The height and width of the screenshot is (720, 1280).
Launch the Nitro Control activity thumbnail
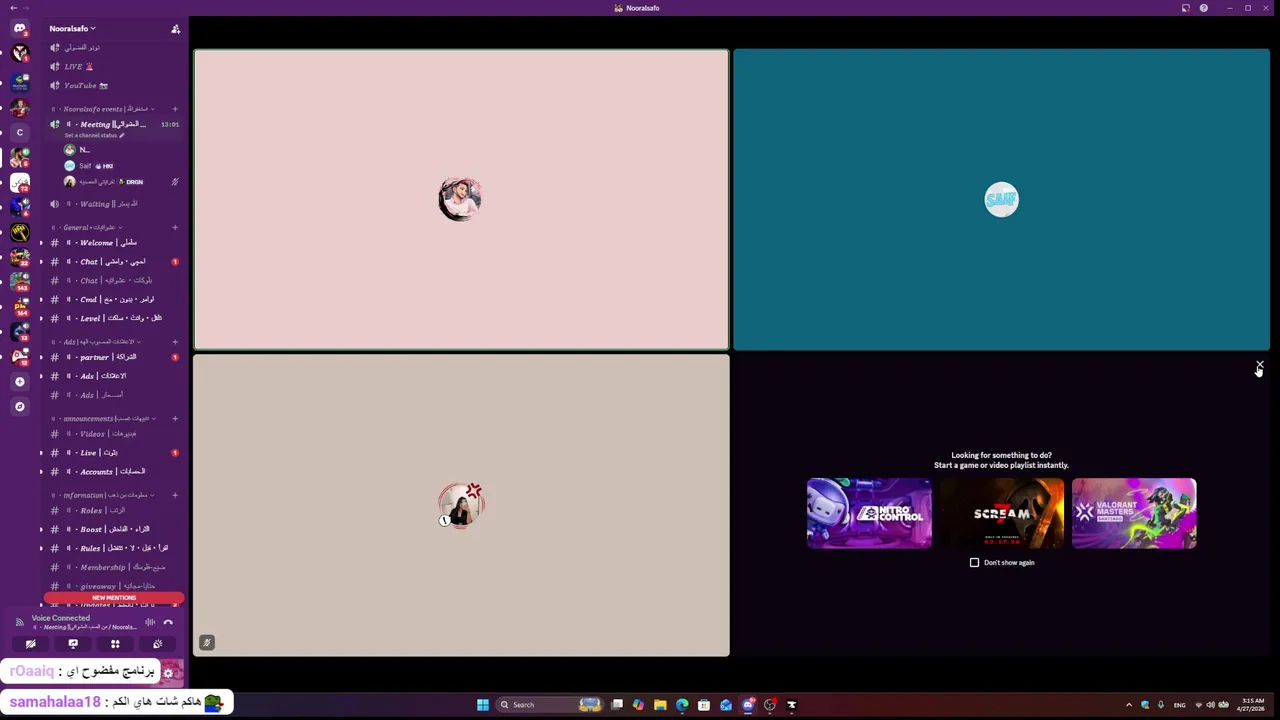tap(869, 513)
